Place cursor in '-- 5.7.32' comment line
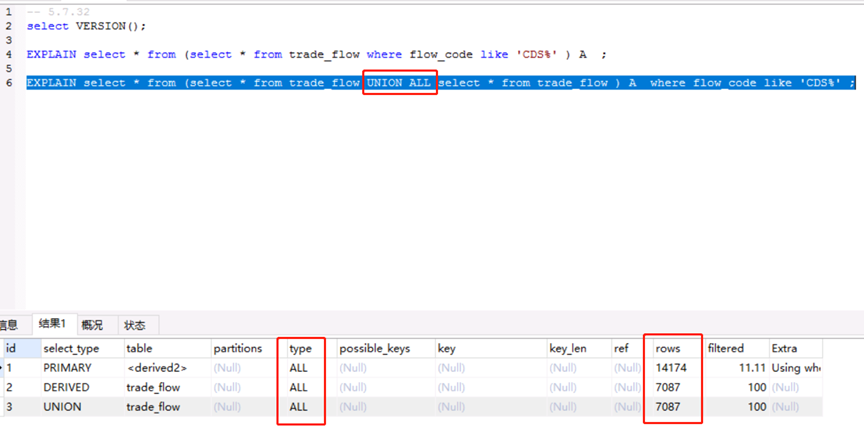Viewport: 864px width, 439px height. point(58,12)
